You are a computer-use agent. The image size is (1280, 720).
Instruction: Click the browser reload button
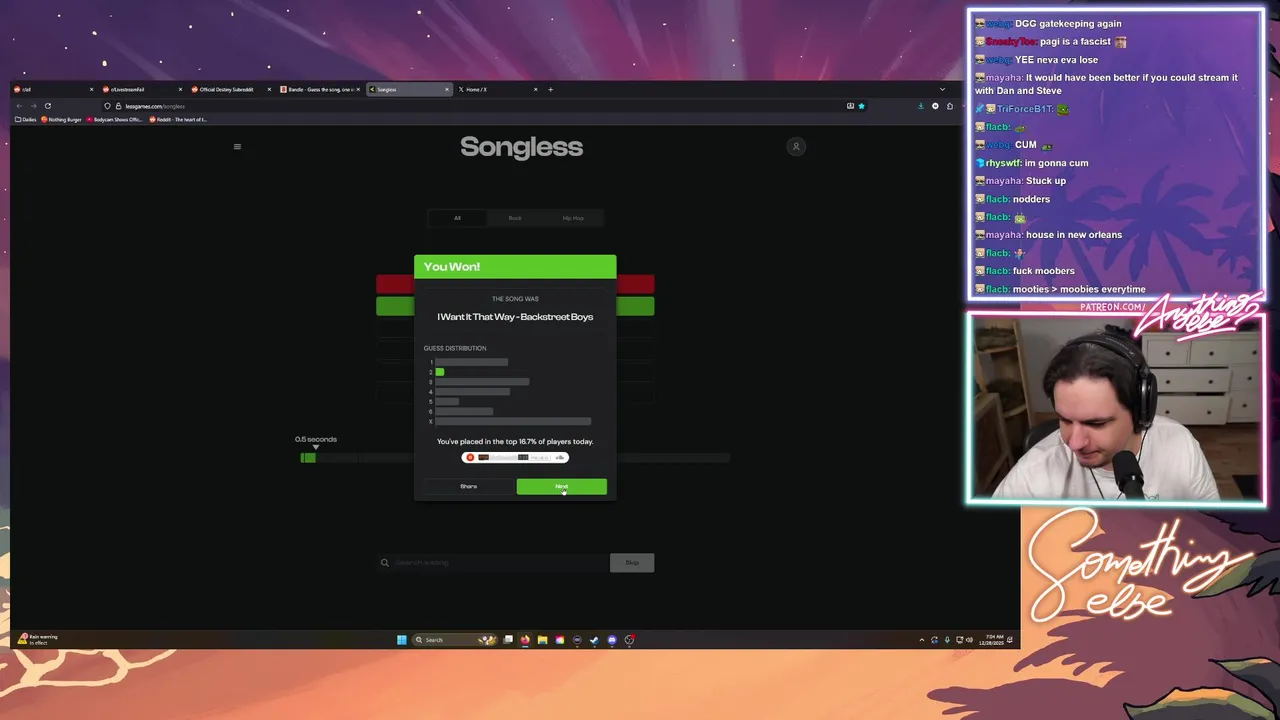(x=47, y=106)
